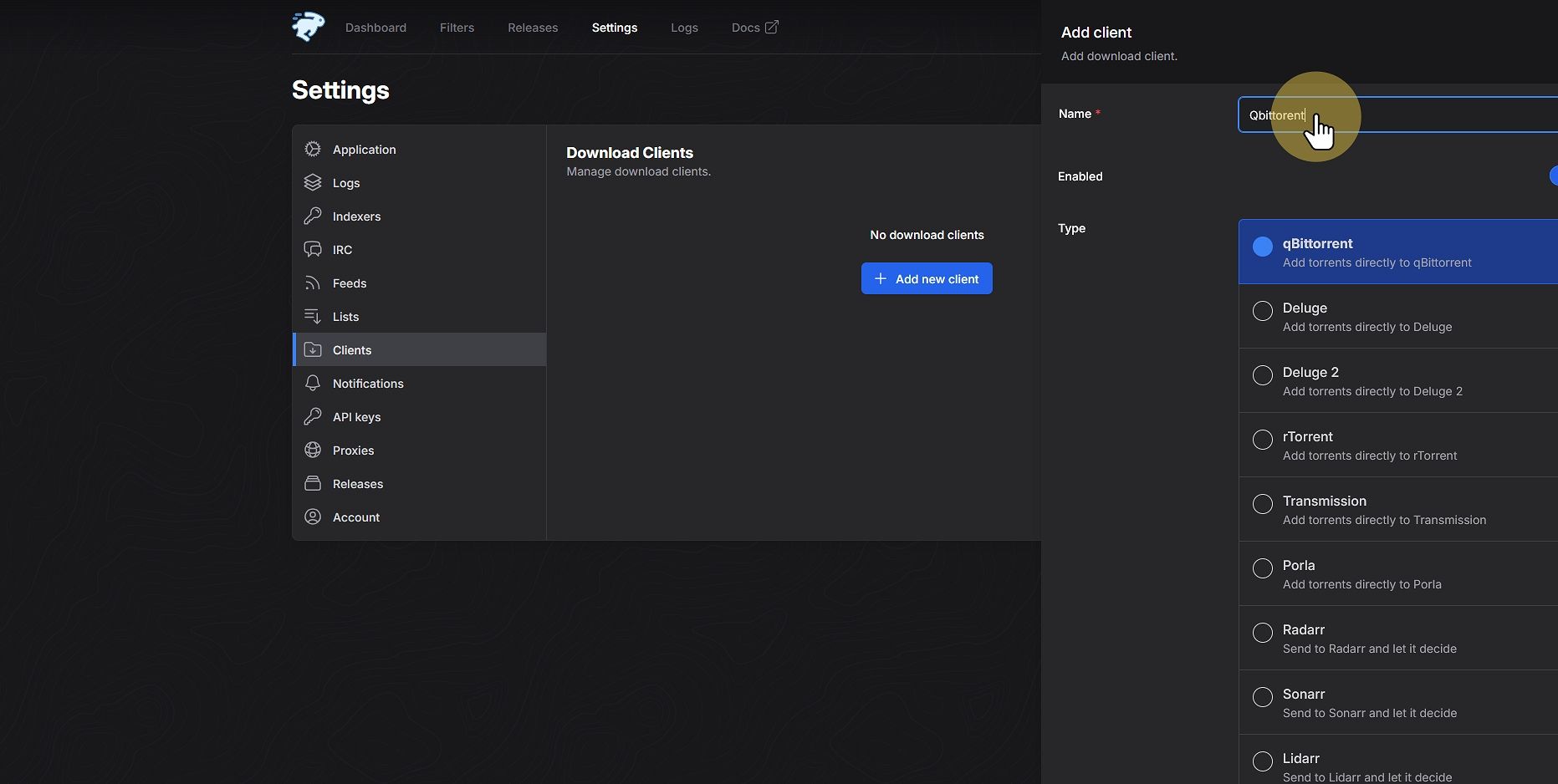Toggle the Enabled switch
Viewport: 1558px width, 784px height.
click(x=1553, y=176)
